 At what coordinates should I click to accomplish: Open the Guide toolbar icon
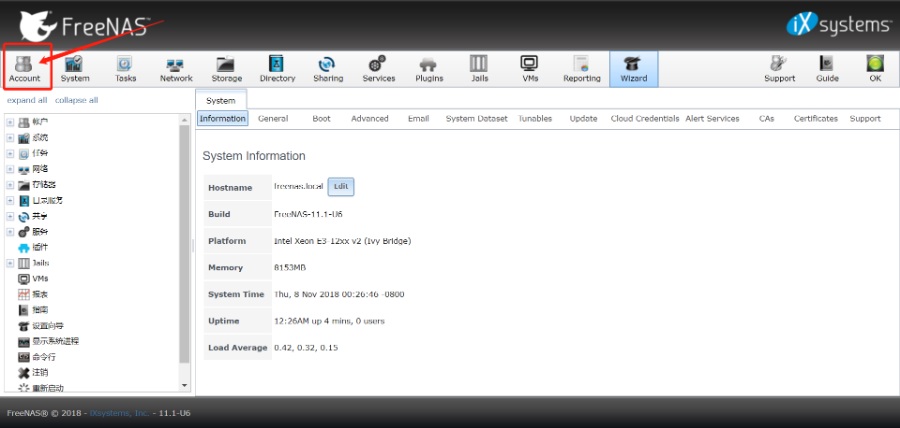pyautogui.click(x=827, y=69)
